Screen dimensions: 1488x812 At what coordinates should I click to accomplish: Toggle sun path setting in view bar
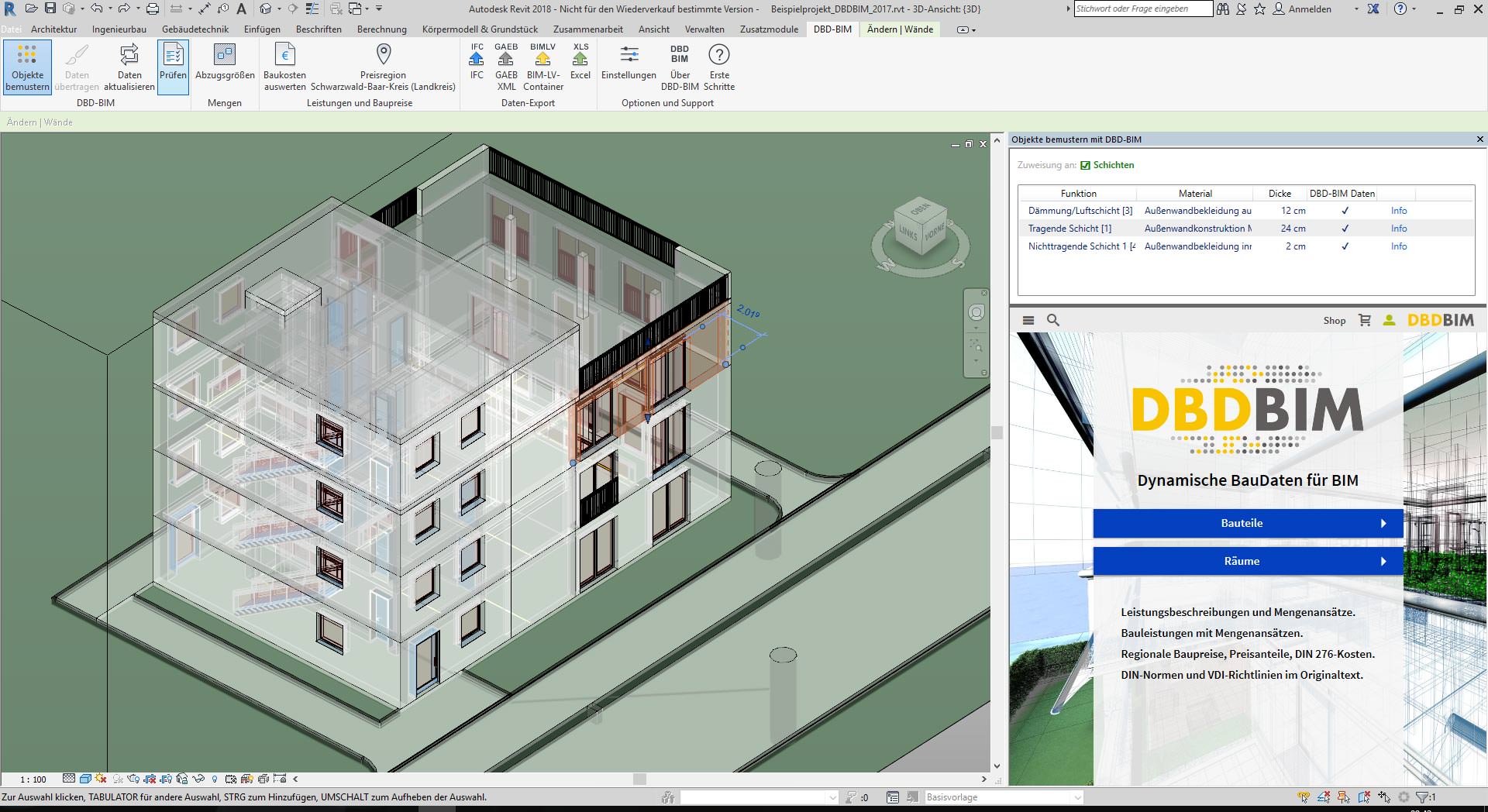pos(101,779)
